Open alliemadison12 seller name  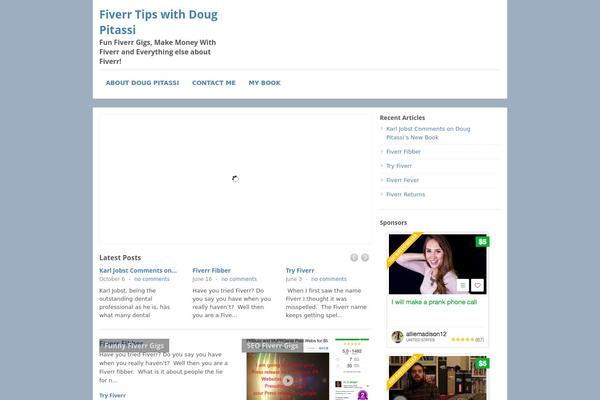426,334
